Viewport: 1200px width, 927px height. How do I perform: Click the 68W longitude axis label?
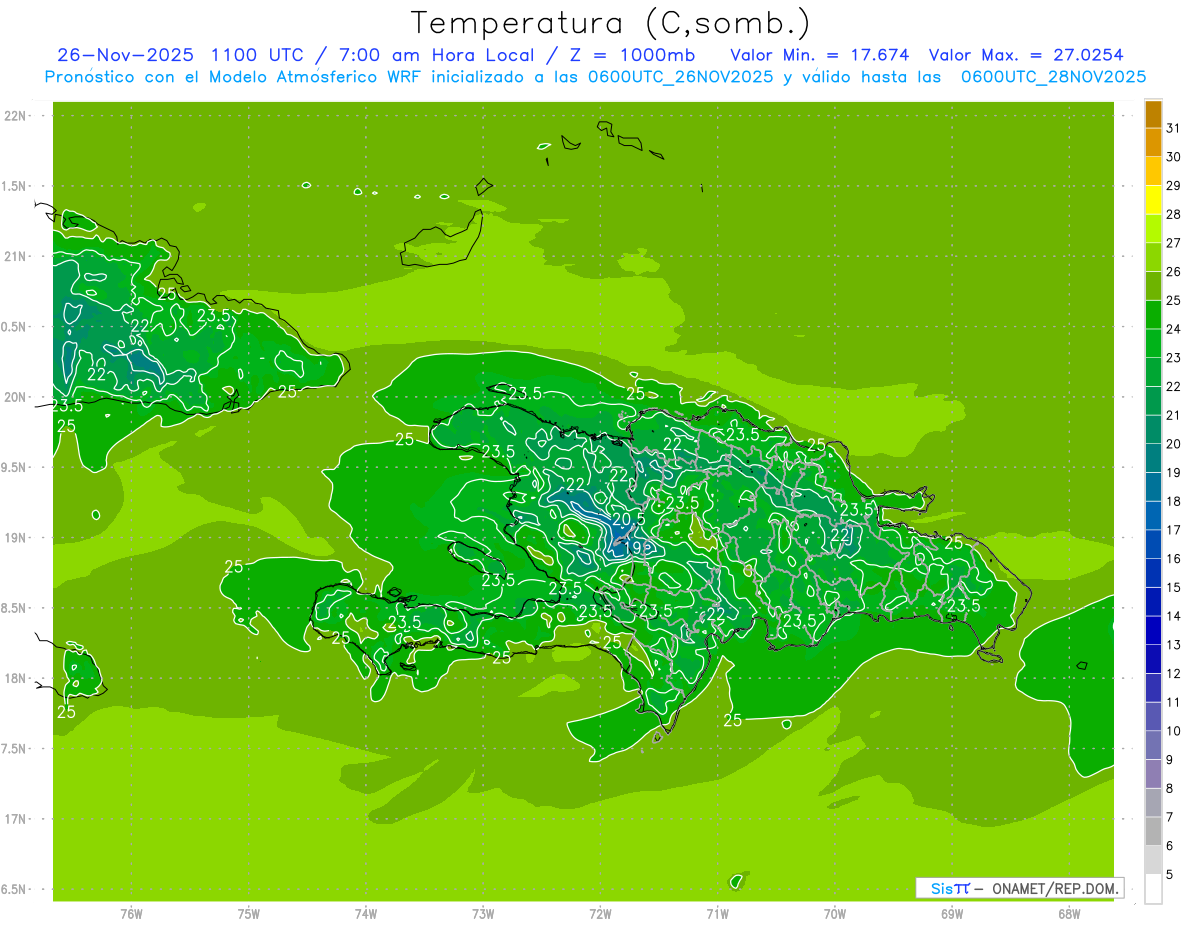tap(1068, 914)
